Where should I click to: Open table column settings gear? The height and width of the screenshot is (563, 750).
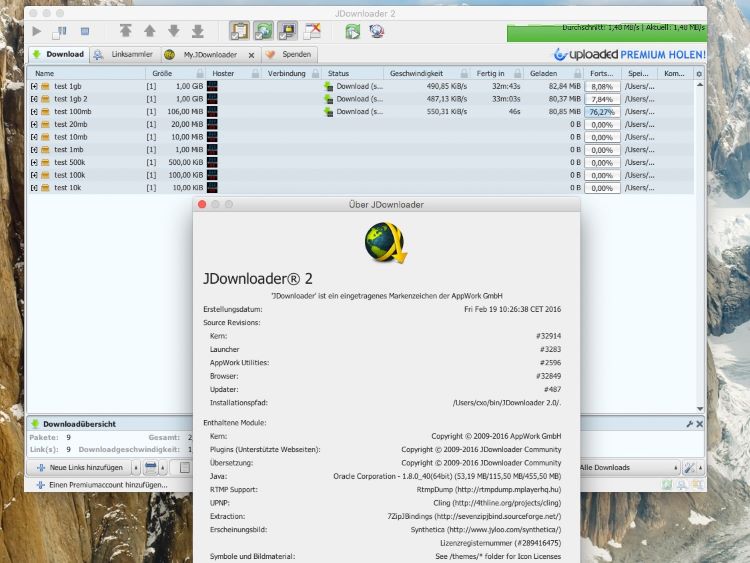(699, 74)
